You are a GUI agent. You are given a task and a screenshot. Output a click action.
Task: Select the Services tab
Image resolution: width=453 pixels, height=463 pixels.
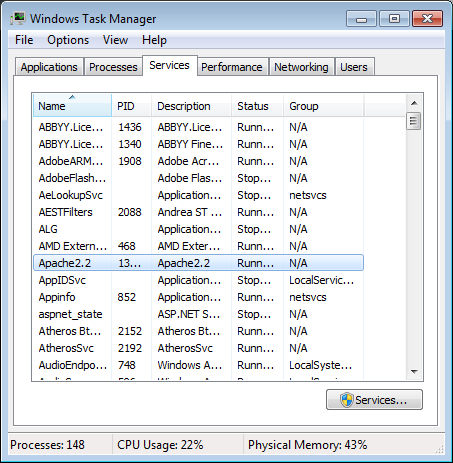170,65
